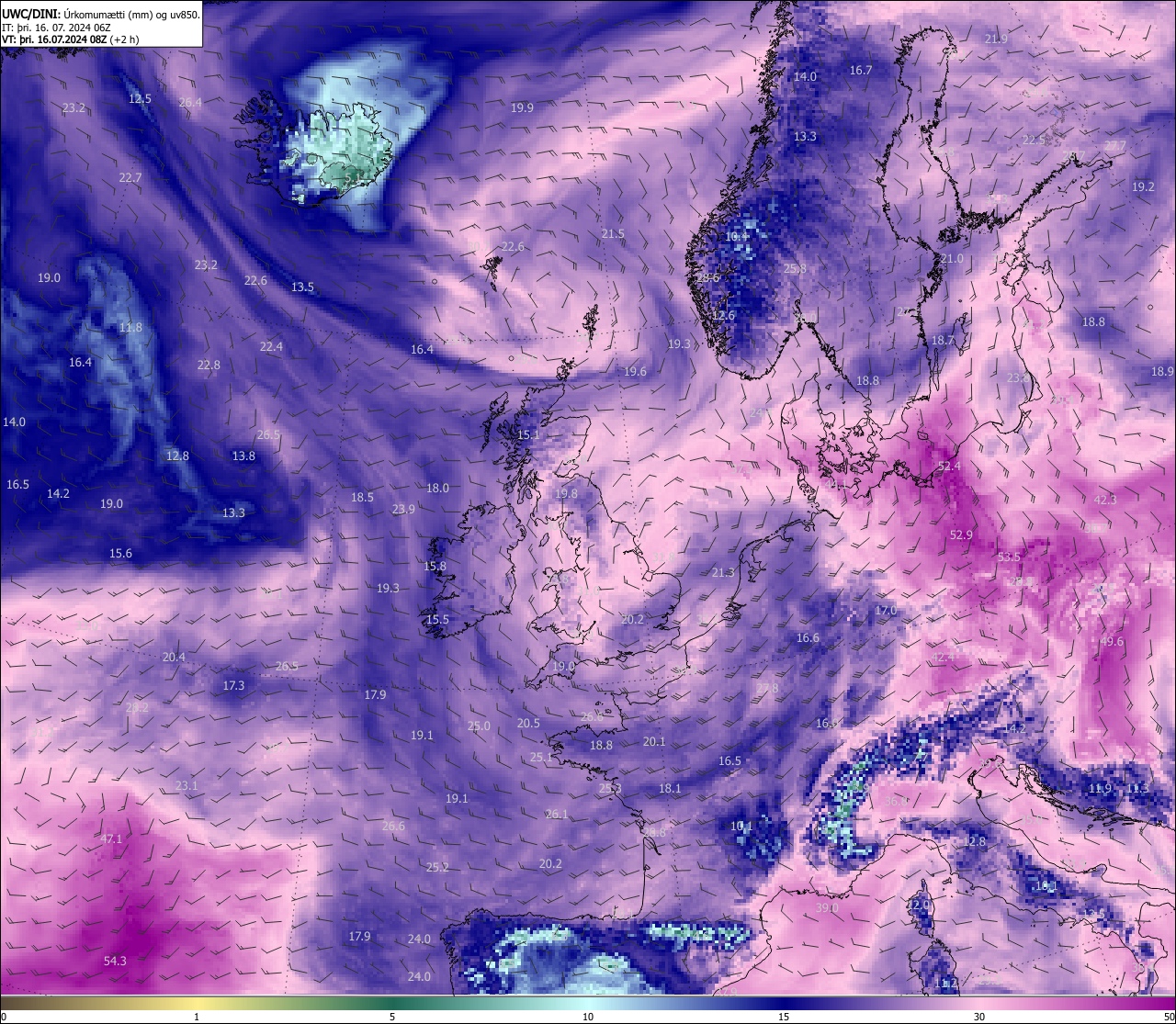Screen dimensions: 1176x1024
Task: Click the 20.4 value label
Action: (x=174, y=657)
